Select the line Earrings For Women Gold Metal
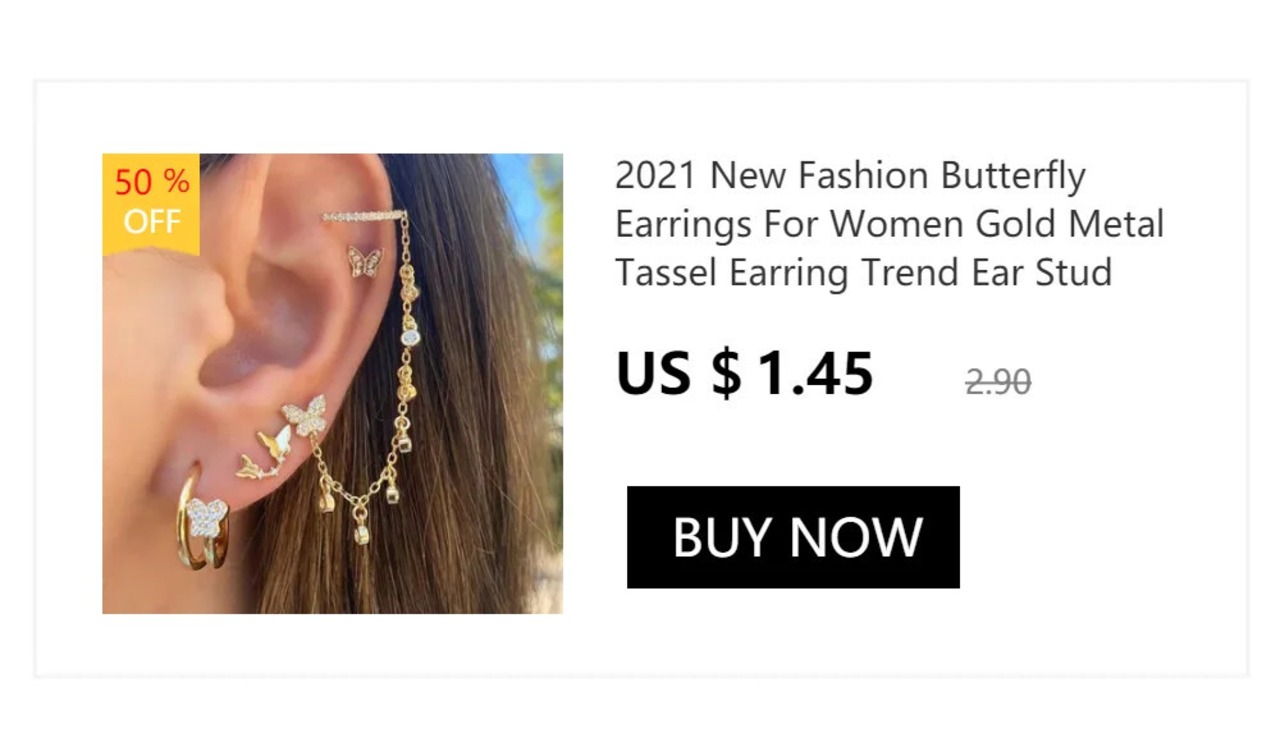 [889, 223]
